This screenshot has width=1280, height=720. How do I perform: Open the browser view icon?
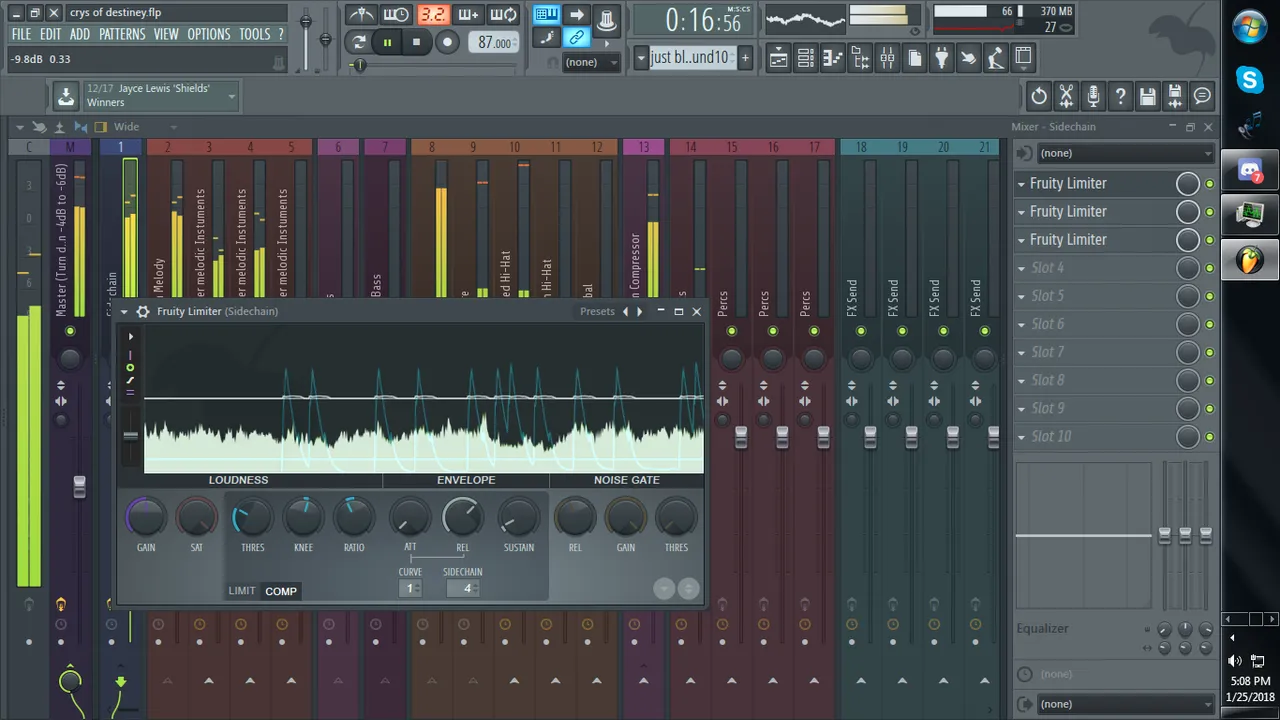[x=859, y=58]
